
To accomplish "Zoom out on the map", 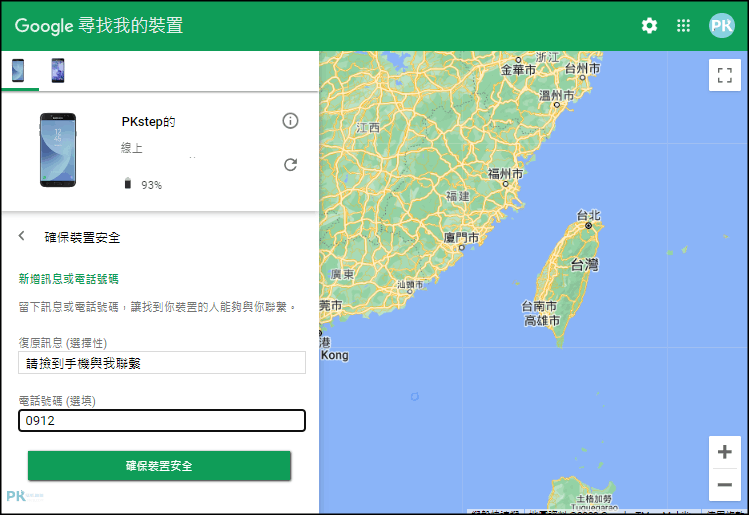I will click(x=725, y=484).
